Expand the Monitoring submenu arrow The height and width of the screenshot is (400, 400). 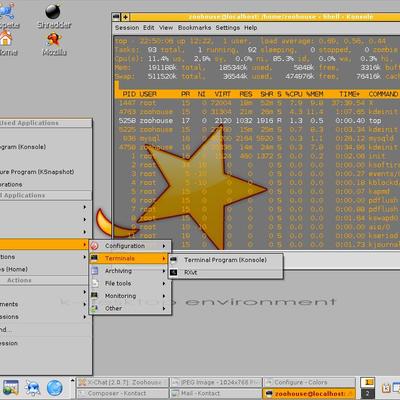tap(164, 296)
